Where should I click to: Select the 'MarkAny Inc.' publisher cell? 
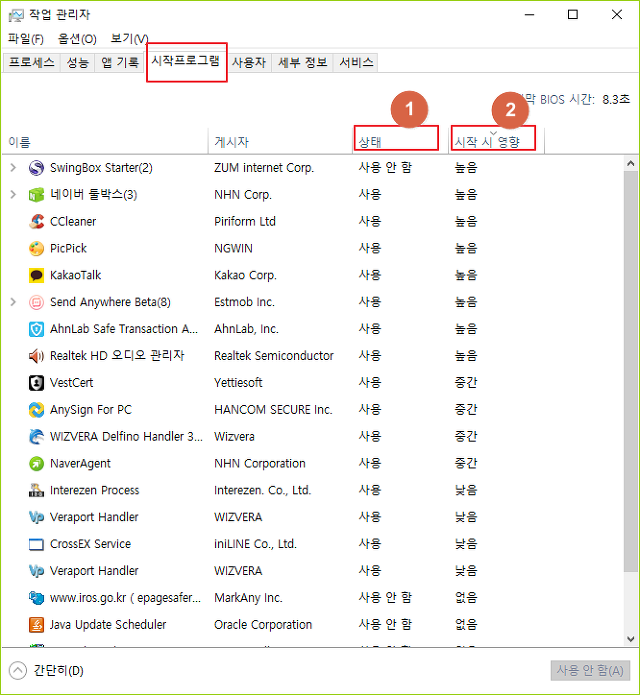point(248,598)
